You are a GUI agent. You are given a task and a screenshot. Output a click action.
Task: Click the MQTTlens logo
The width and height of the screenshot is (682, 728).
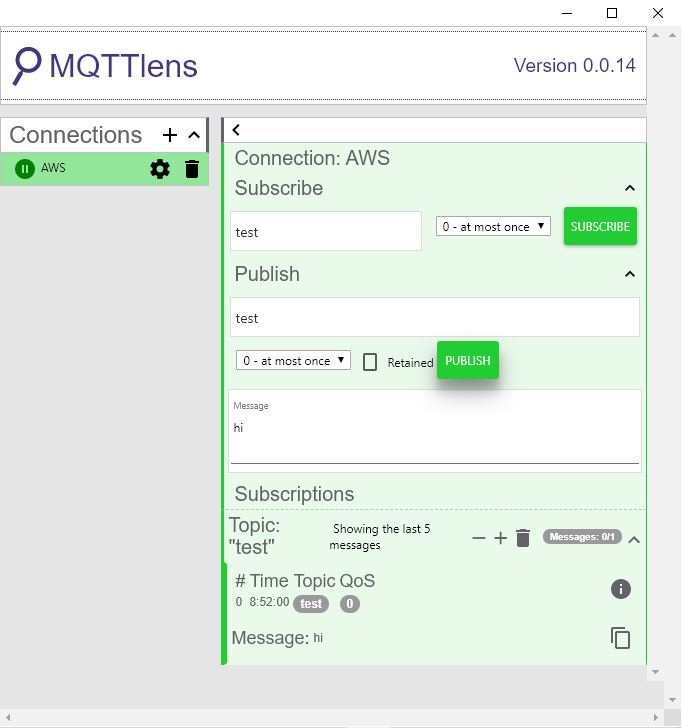click(x=105, y=66)
